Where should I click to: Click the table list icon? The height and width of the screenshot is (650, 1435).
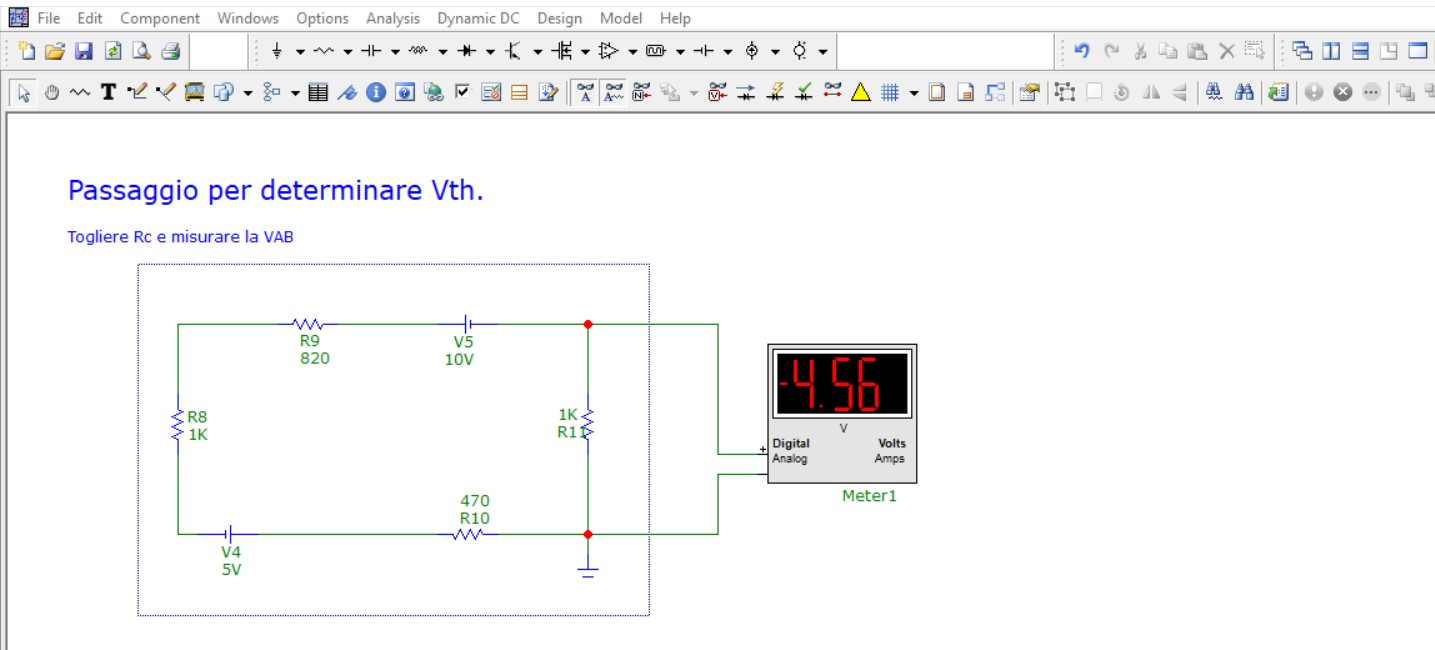point(318,93)
